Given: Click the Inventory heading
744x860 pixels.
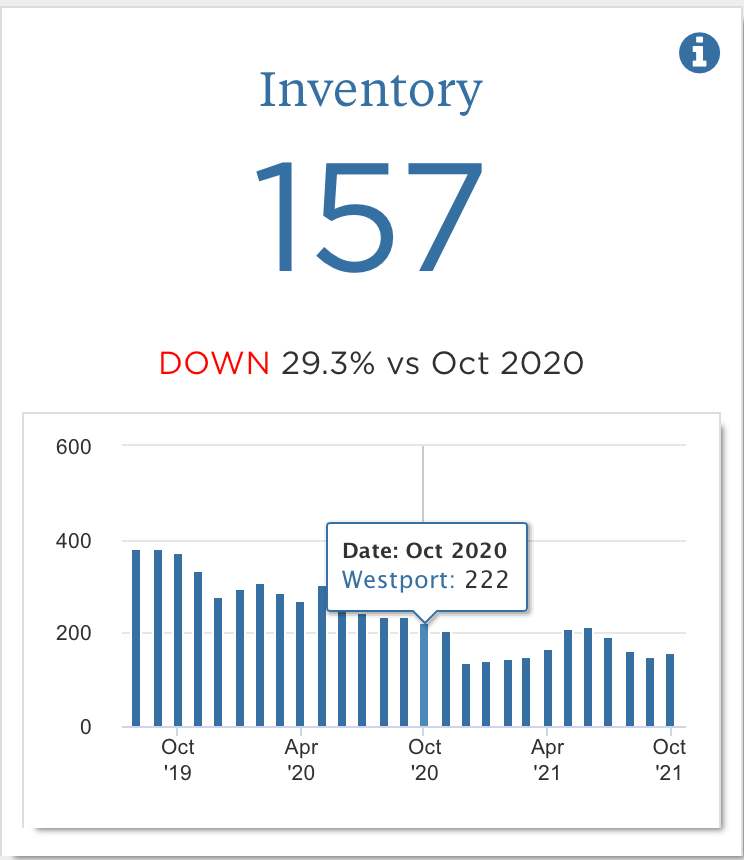Looking at the screenshot, I should tap(371, 92).
